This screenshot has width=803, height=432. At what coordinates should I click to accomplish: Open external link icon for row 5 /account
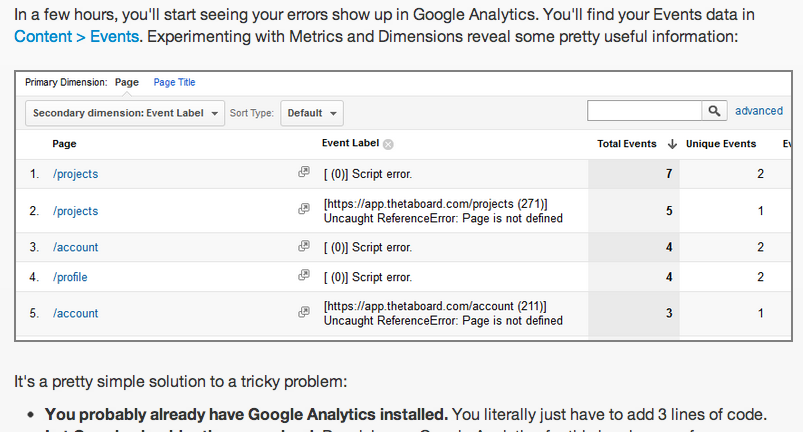304,312
